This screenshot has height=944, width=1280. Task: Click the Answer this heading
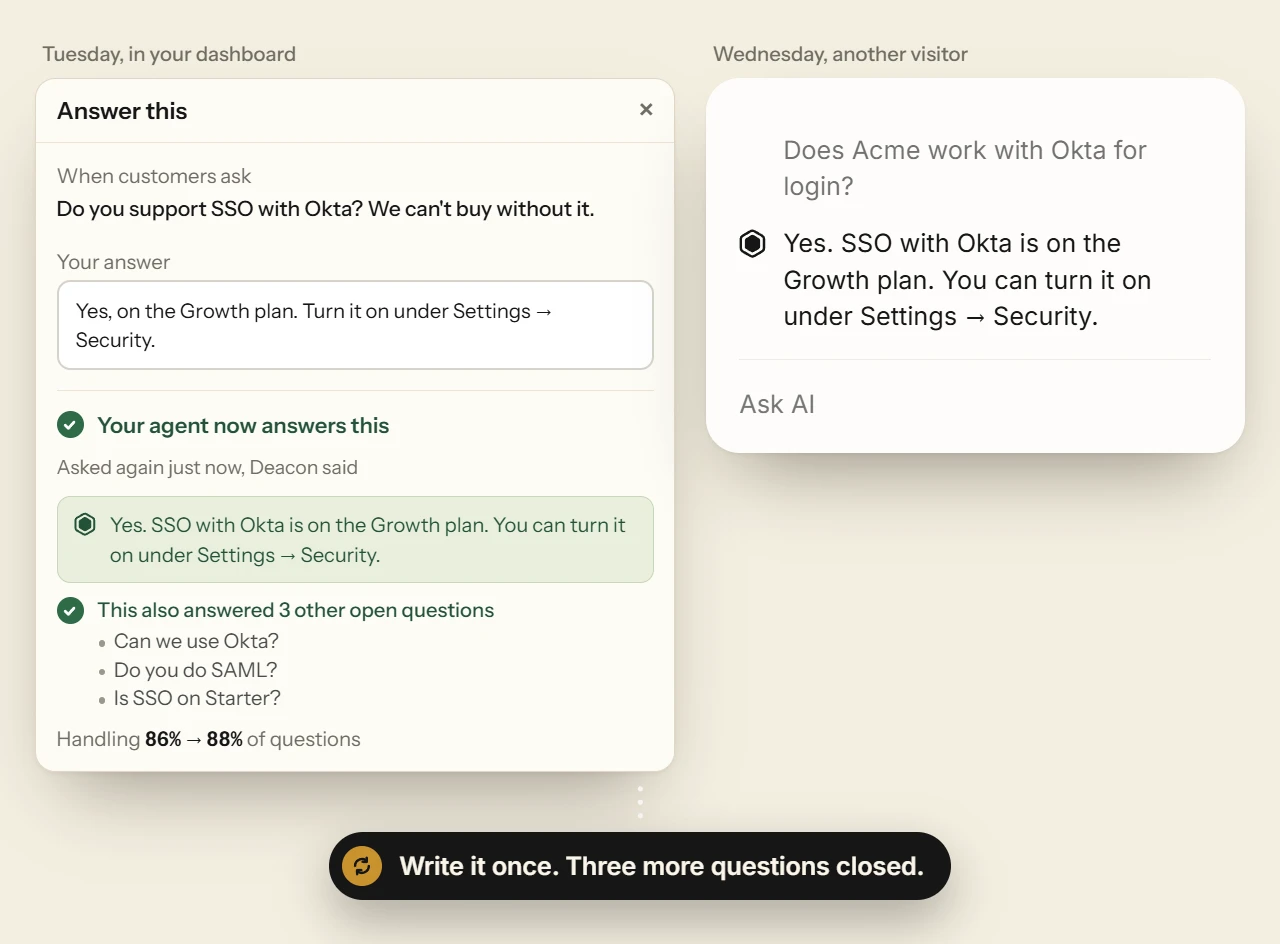click(x=122, y=111)
